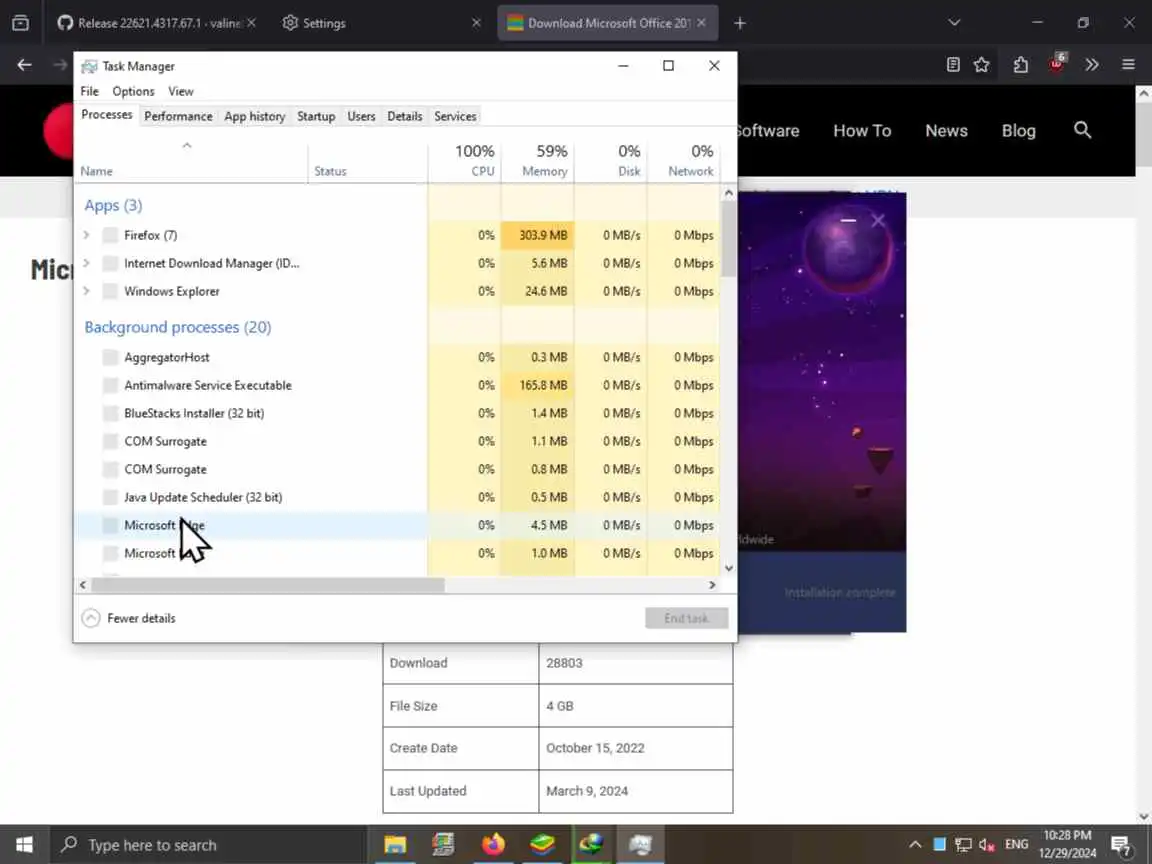Screen dimensions: 1152x864
Task: Select the Firefox process icon in Task Manager
Action: pyautogui.click(x=110, y=235)
